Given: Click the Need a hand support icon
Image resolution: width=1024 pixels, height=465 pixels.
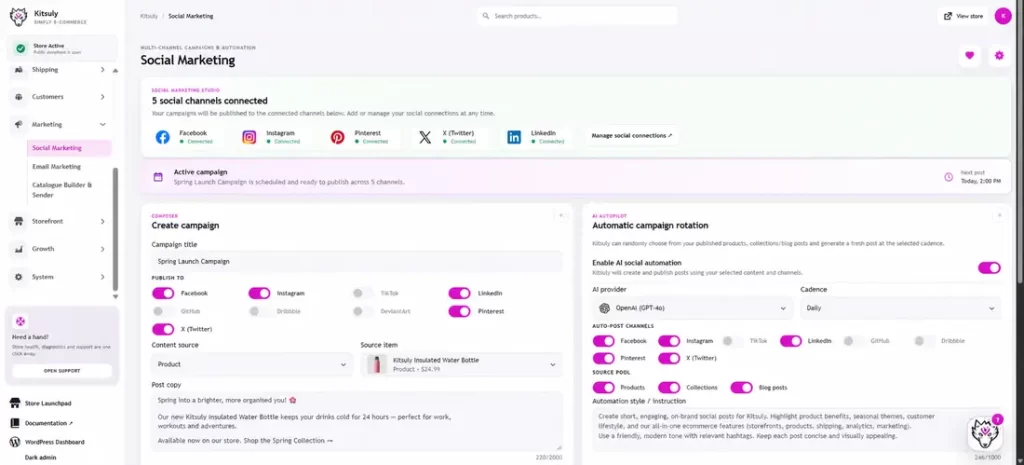Looking at the screenshot, I should pyautogui.click(x=20, y=321).
